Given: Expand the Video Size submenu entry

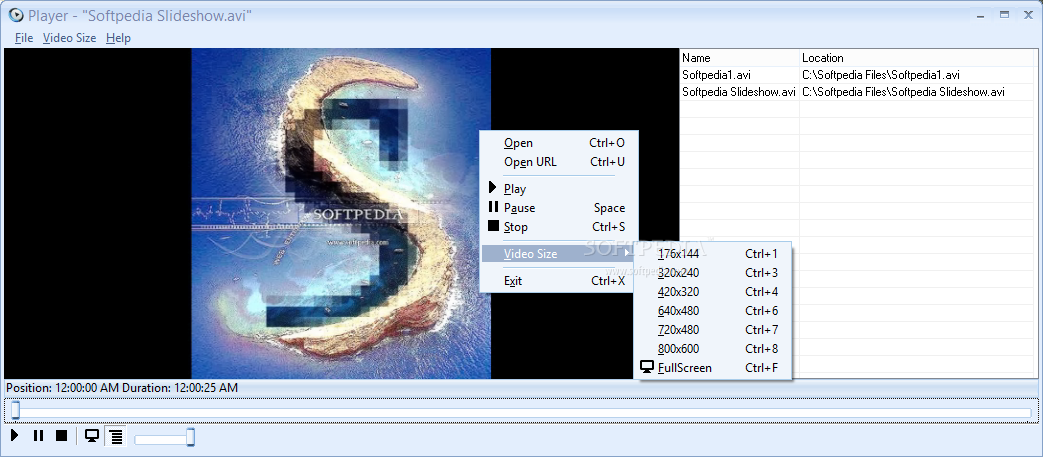Looking at the screenshot, I should tap(559, 253).
